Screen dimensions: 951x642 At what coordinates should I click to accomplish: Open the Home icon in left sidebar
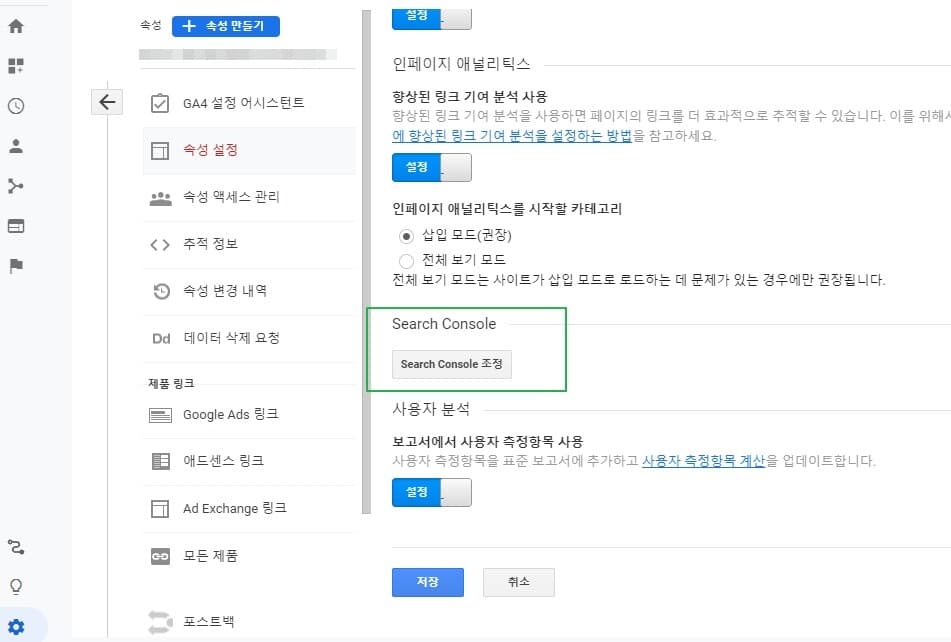click(16, 26)
